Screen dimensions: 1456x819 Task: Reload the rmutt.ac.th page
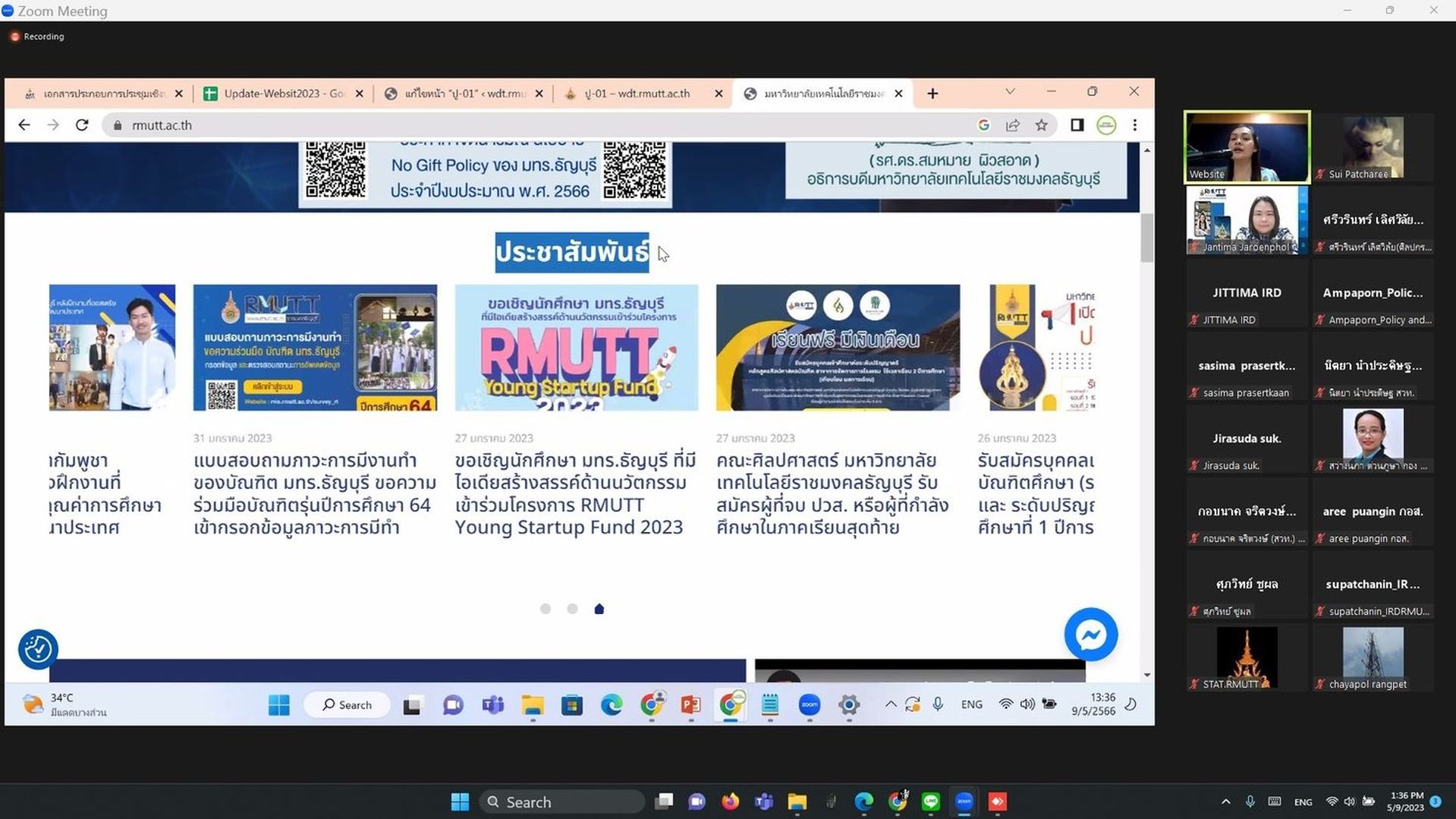click(82, 125)
